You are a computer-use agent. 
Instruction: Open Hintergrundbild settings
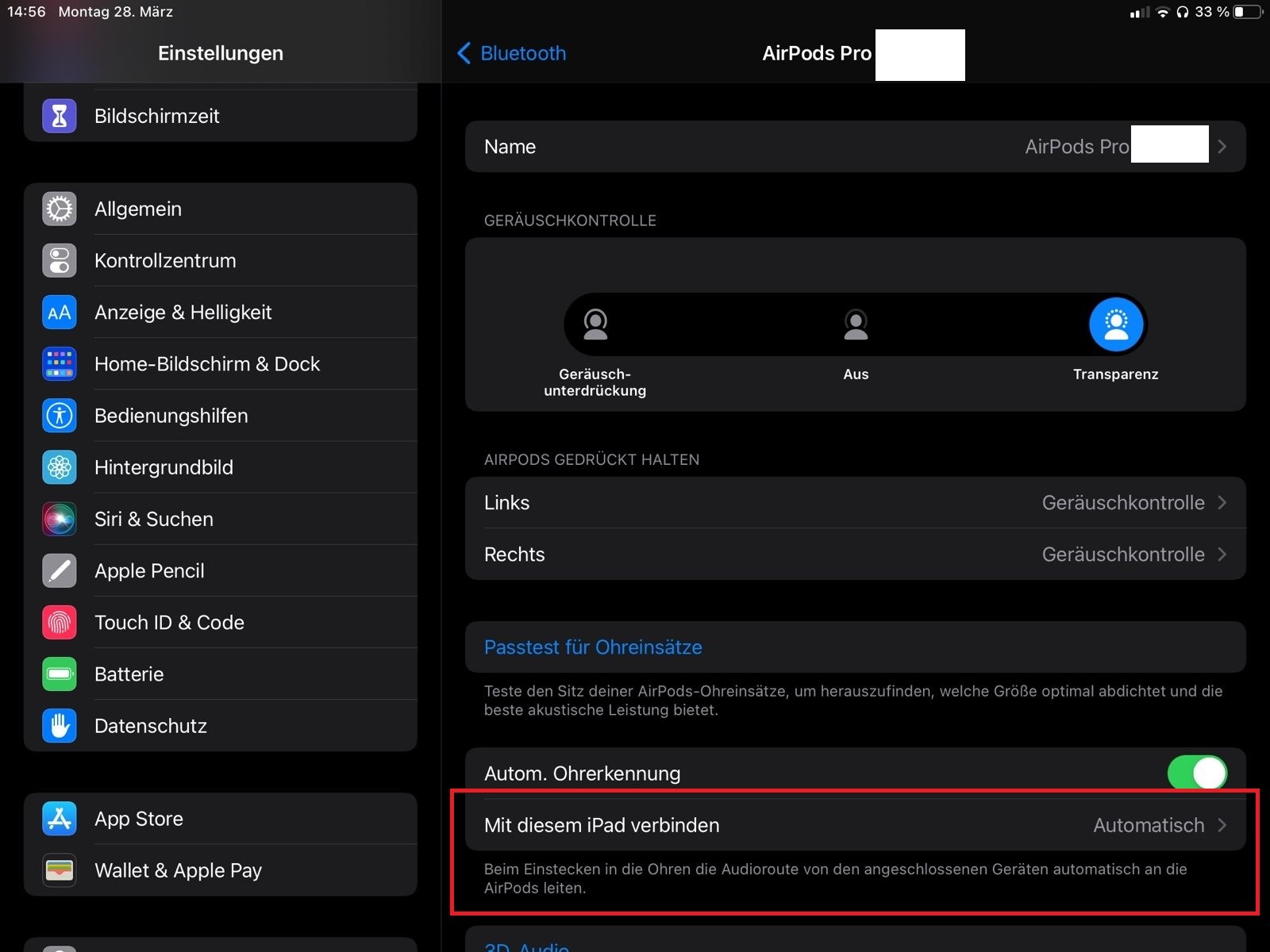(x=221, y=467)
